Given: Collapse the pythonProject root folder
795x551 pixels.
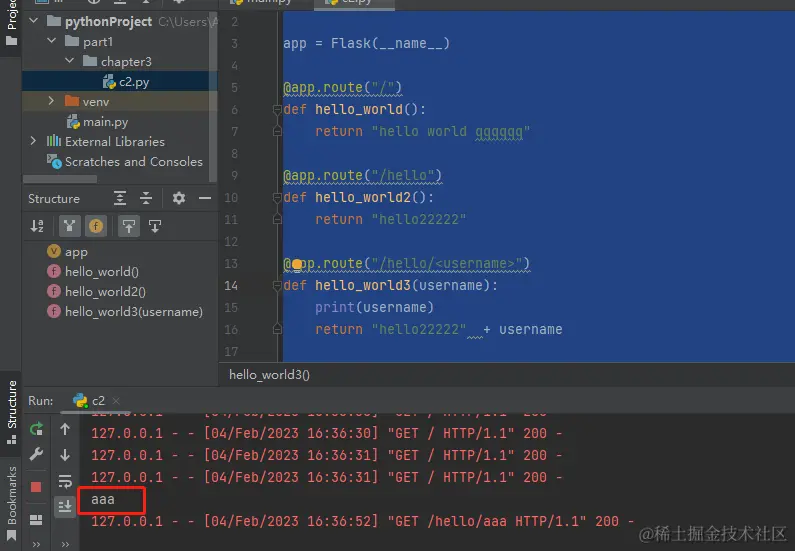Looking at the screenshot, I should click(34, 21).
